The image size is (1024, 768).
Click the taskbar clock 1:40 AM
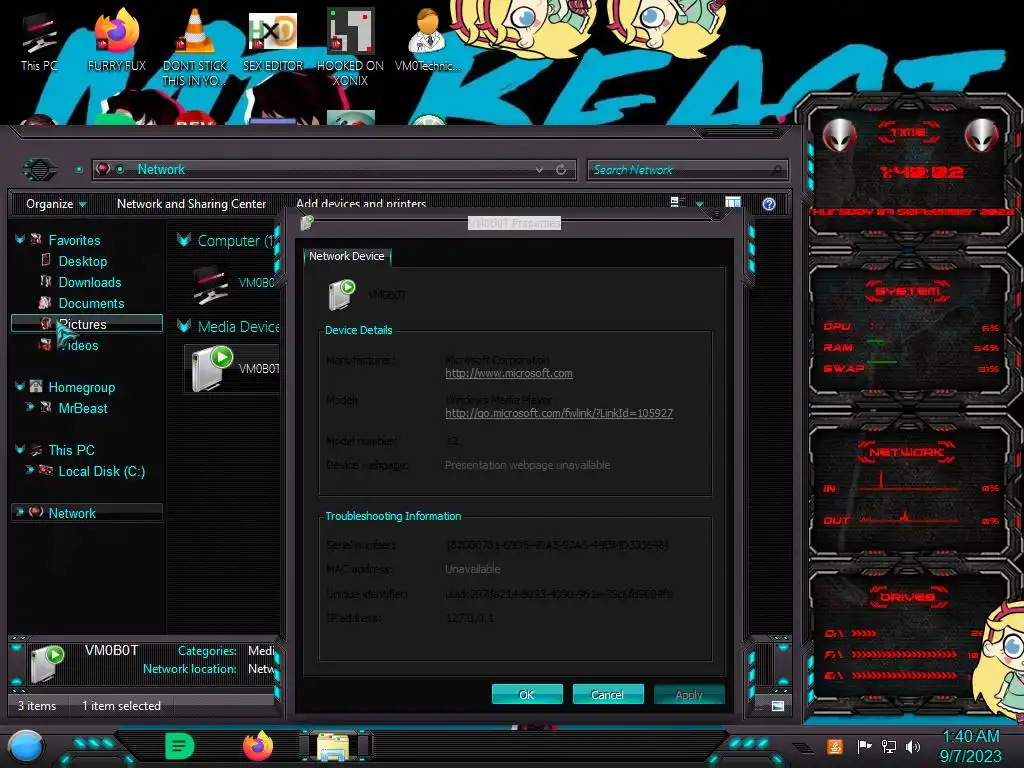click(x=970, y=736)
